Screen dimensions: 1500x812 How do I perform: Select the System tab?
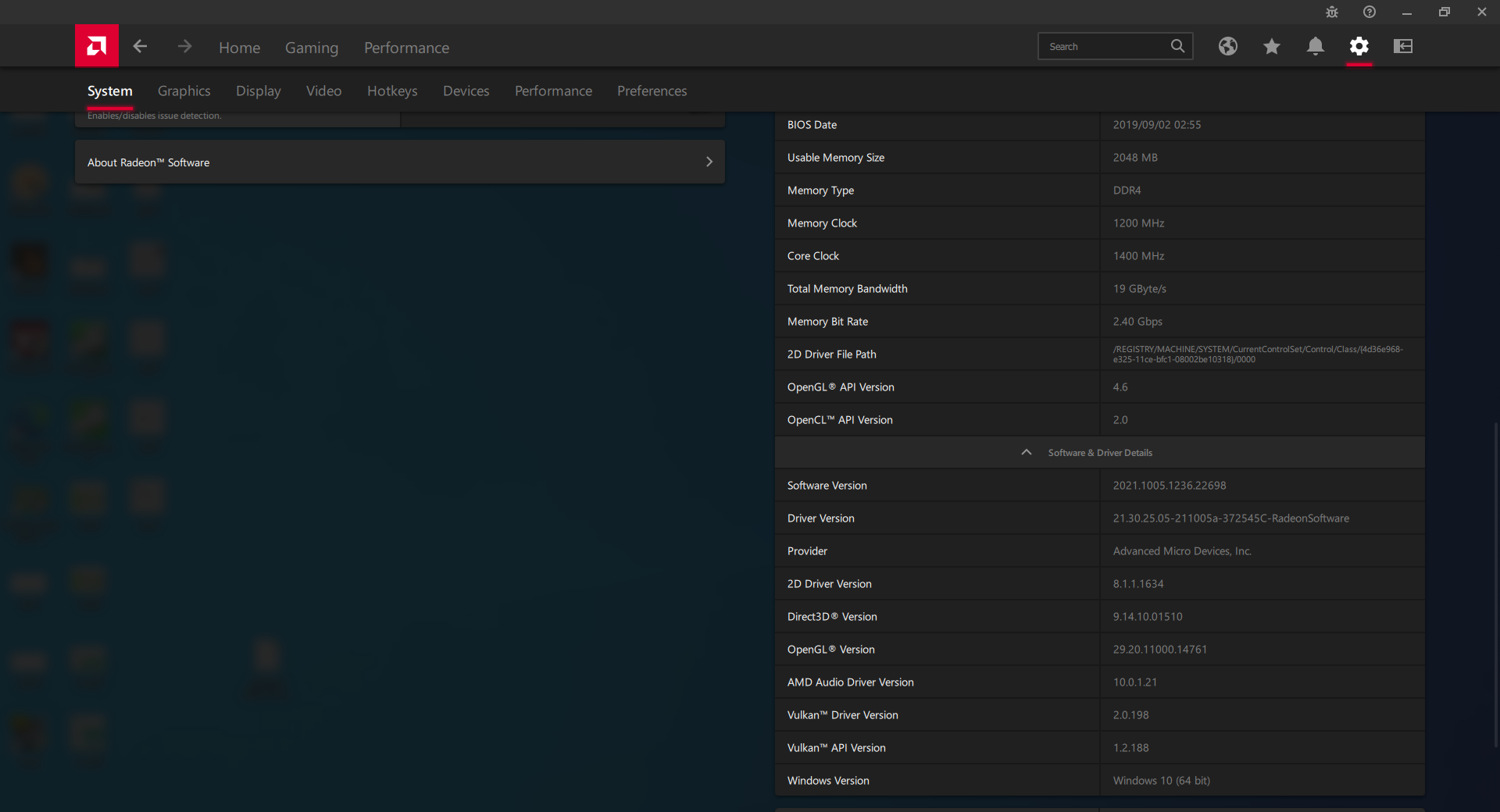coord(110,91)
